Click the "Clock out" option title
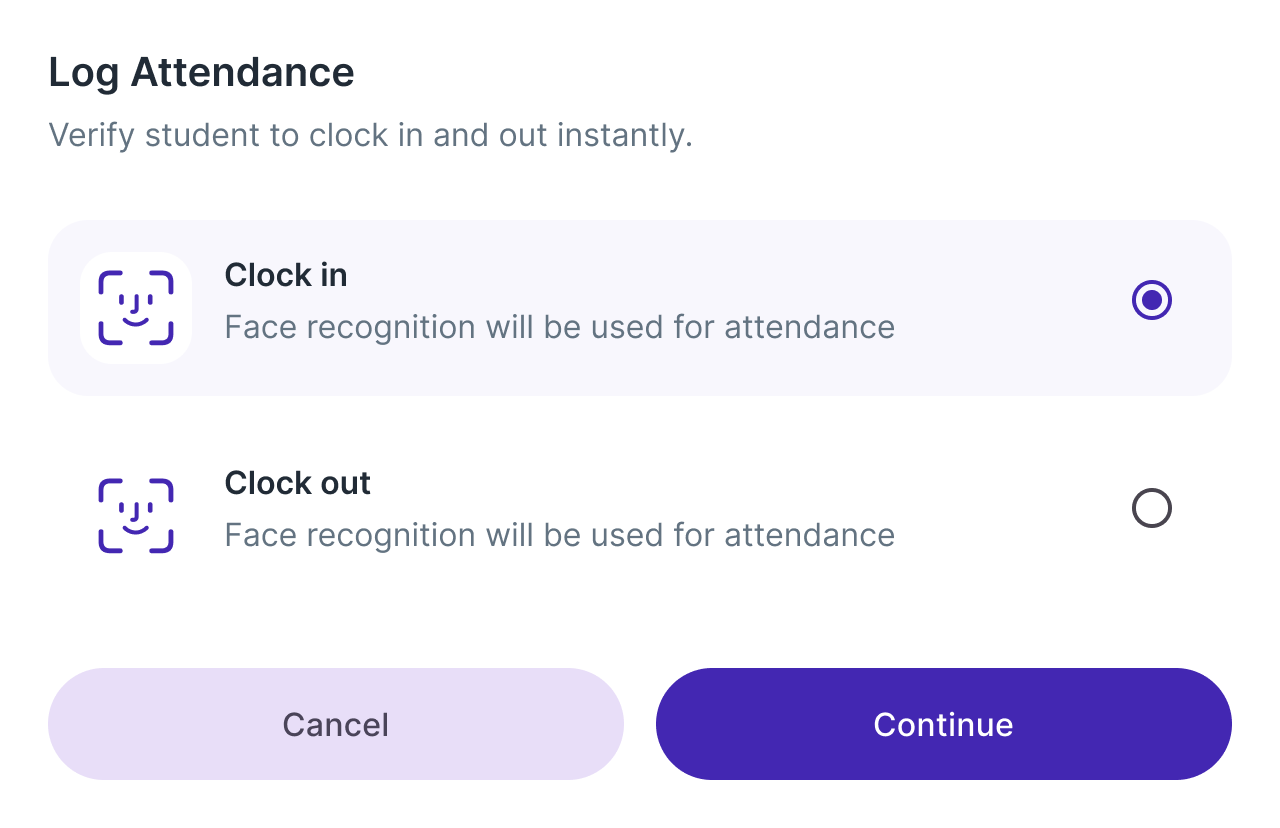 [298, 483]
